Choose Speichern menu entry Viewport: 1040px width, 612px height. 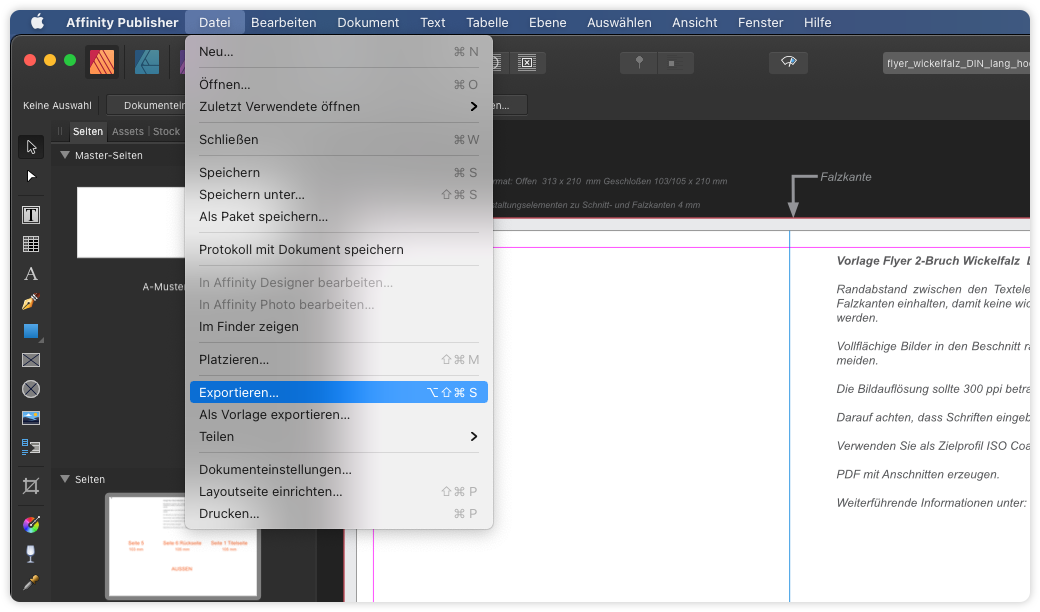pyautogui.click(x=339, y=172)
